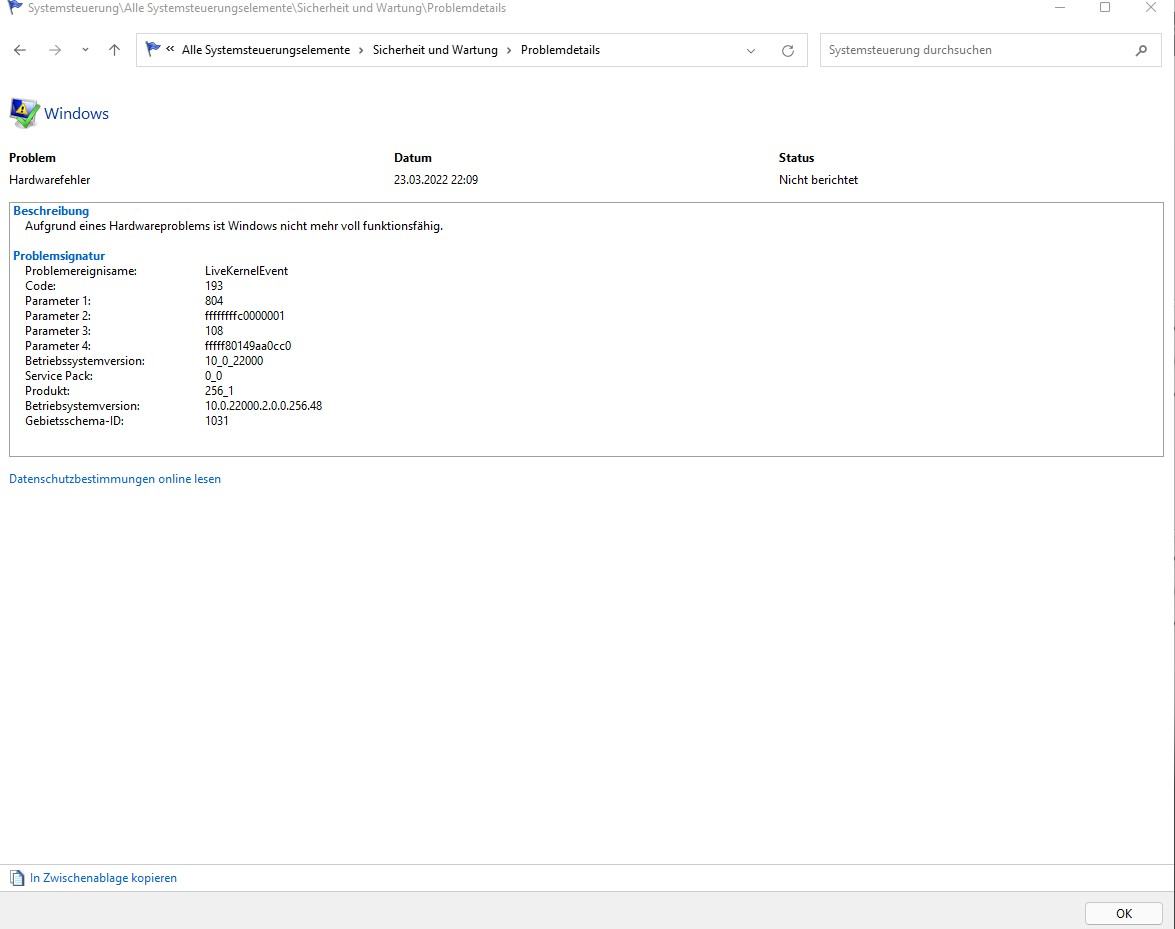The height and width of the screenshot is (929, 1175).
Task: Refresh the page with reload icon
Action: point(788,50)
